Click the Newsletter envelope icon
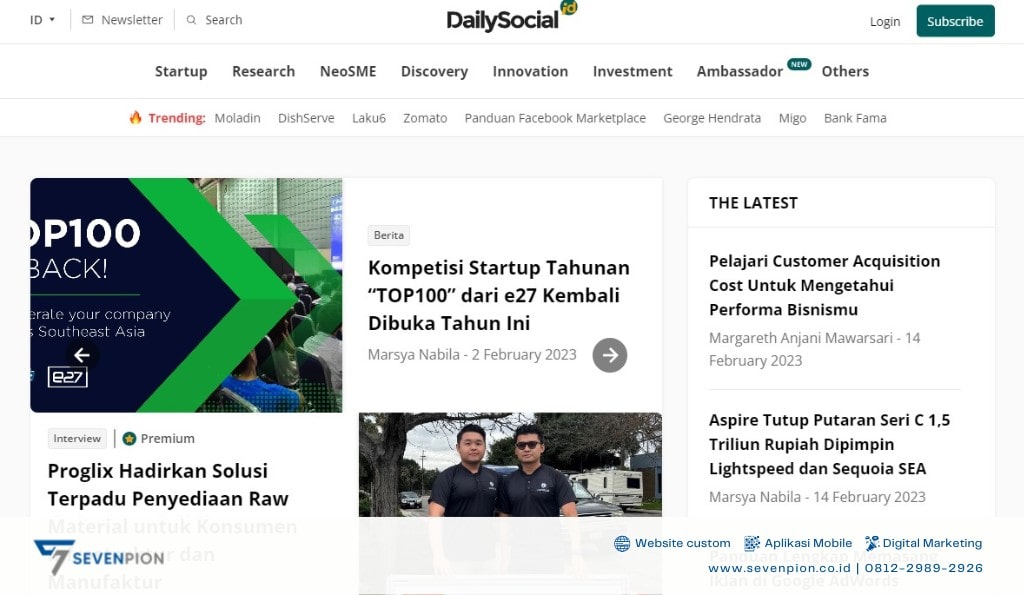Image resolution: width=1024 pixels, height=595 pixels. (88, 20)
